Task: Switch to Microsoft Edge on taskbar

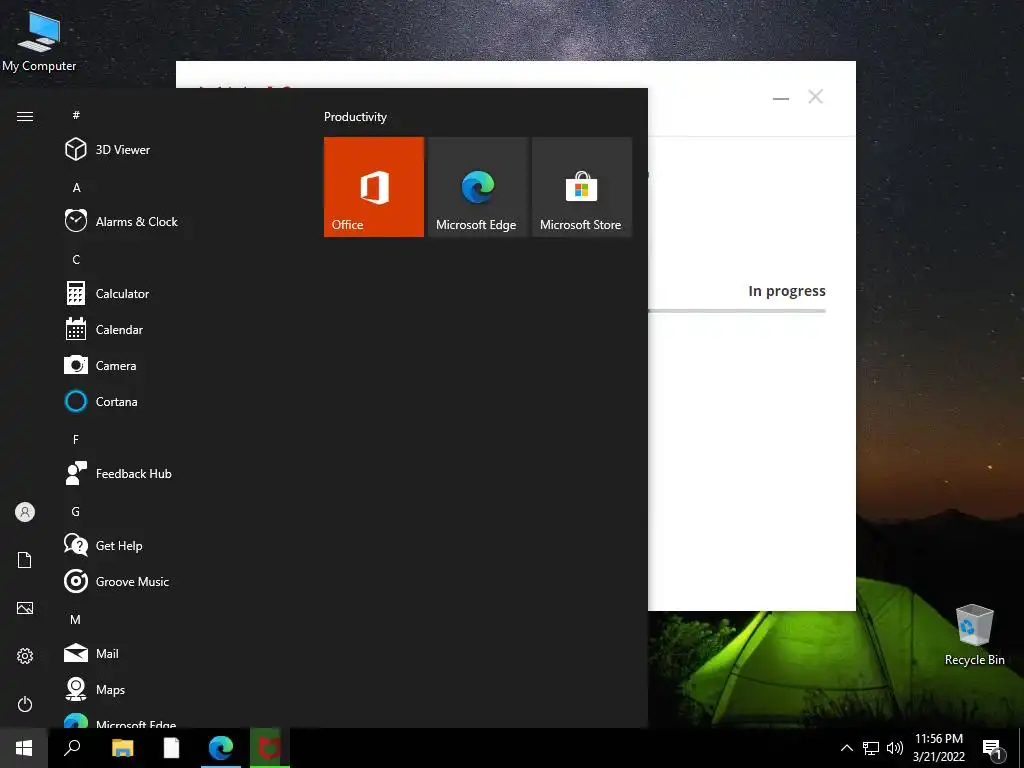Action: click(x=221, y=748)
